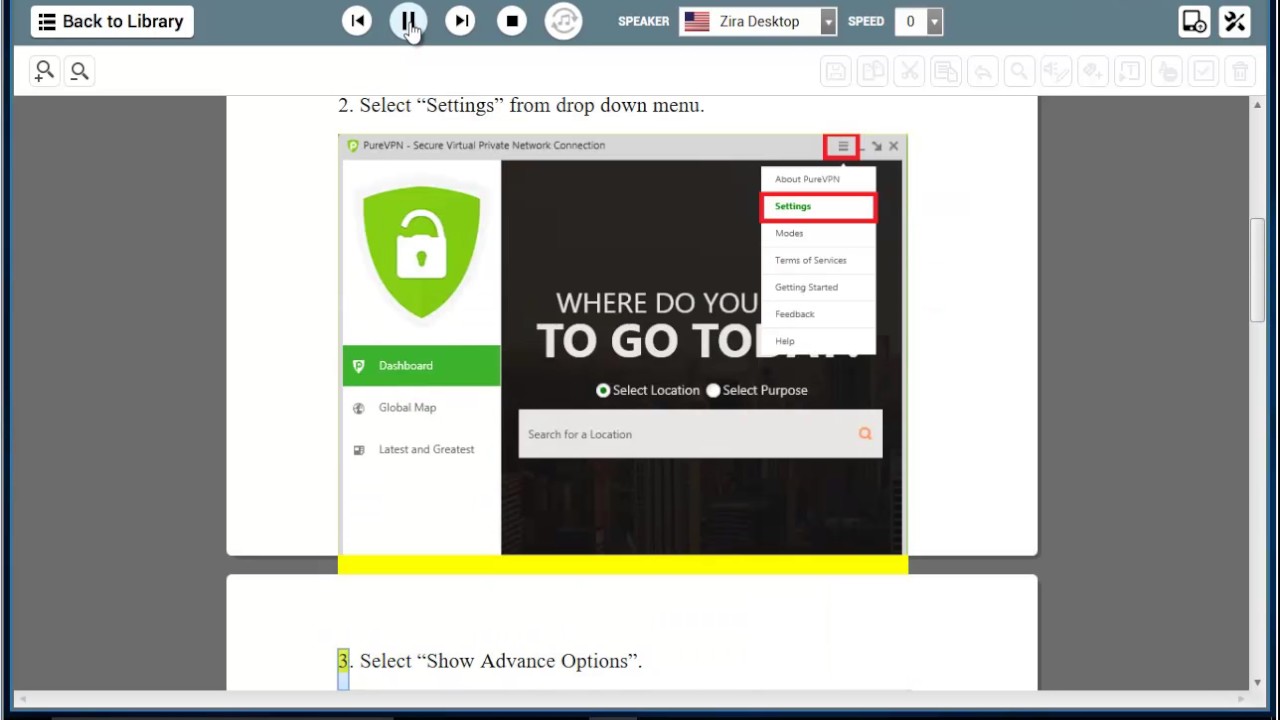
Task: Zoom in with the magnifier plus icon
Action: 44,70
